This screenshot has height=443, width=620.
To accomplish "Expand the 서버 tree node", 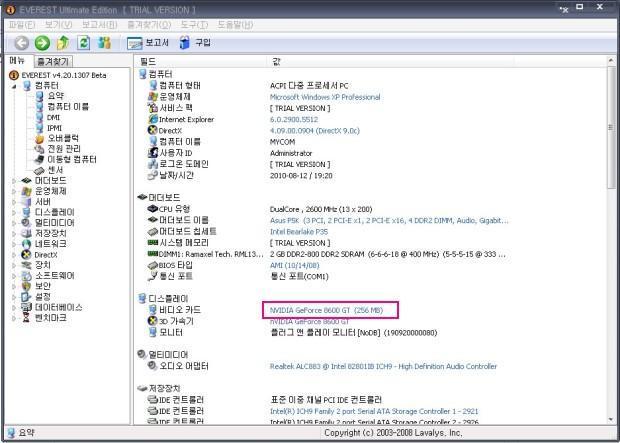I will (x=15, y=202).
